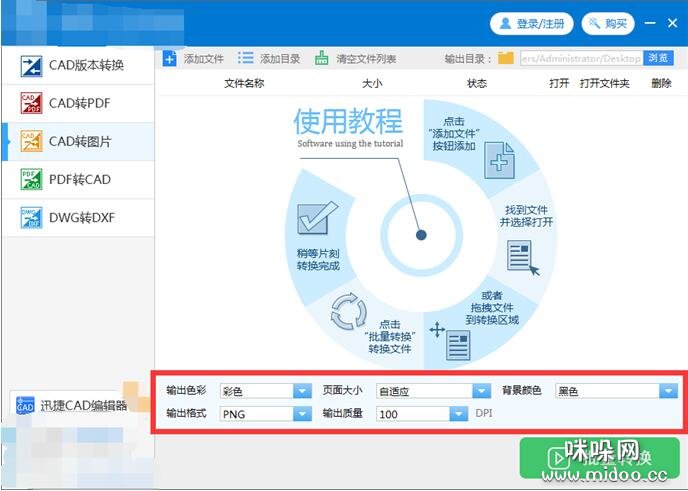Click the user avatar icon in login button
Viewport: 688px width, 491px height.
tap(505, 23)
